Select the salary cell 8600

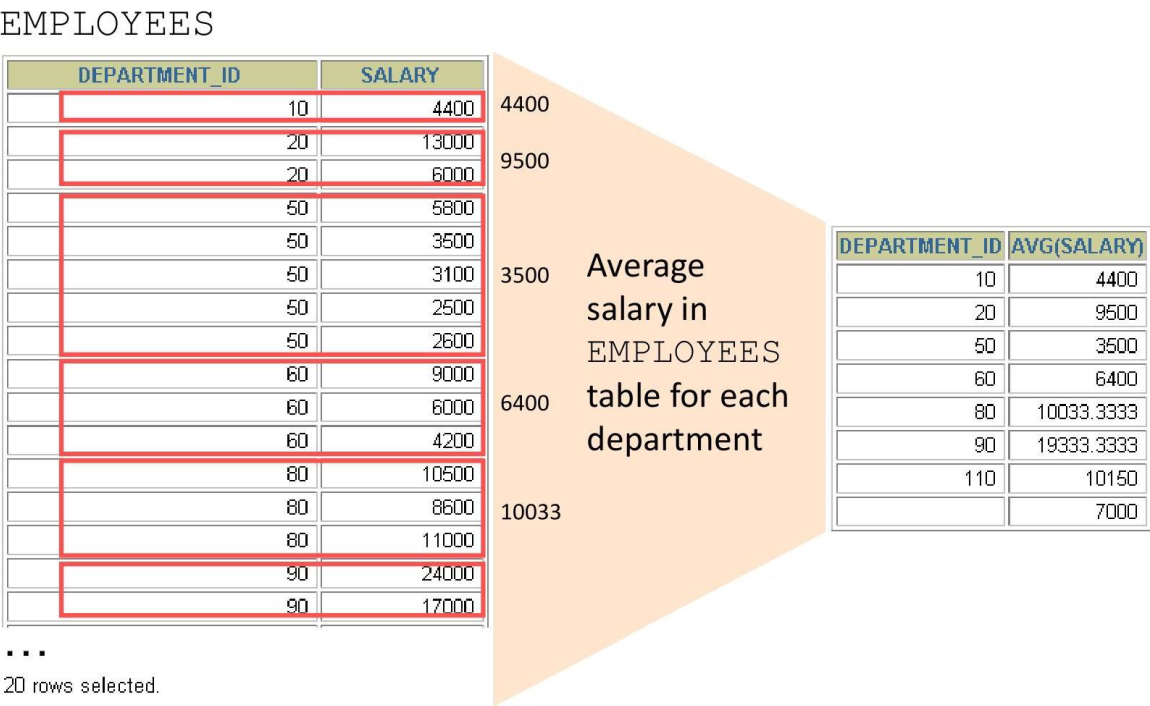(x=402, y=507)
